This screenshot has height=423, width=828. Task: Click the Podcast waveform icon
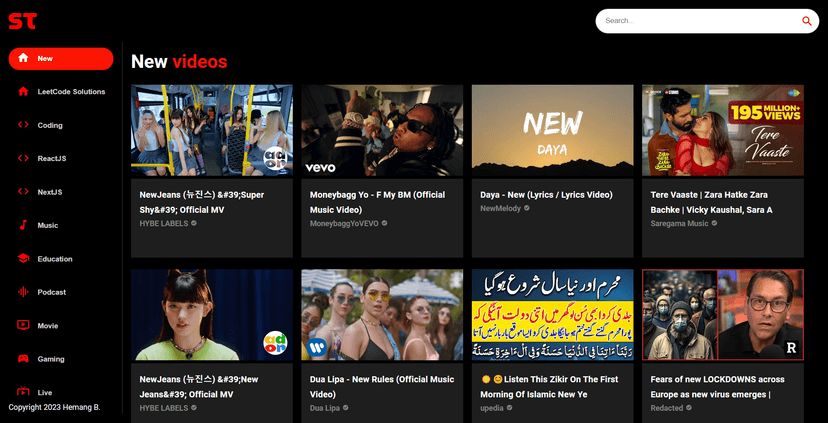23,292
